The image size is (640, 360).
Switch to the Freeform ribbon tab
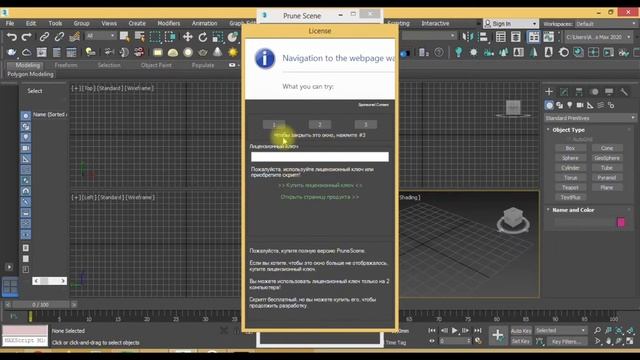66,65
